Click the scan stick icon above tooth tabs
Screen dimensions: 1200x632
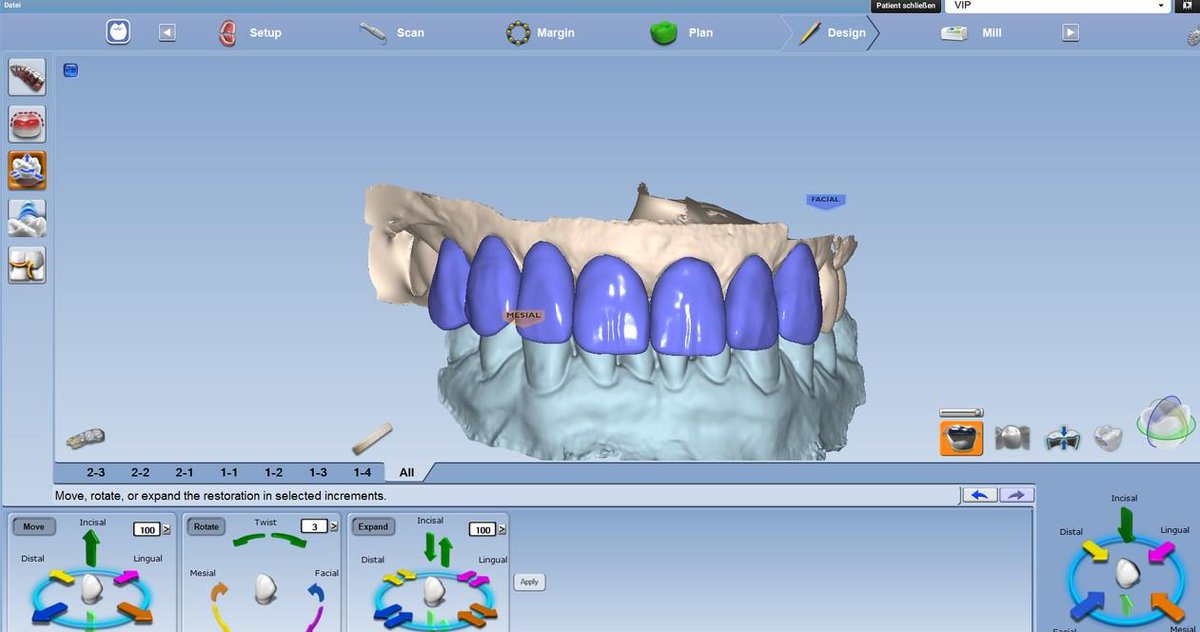372,439
